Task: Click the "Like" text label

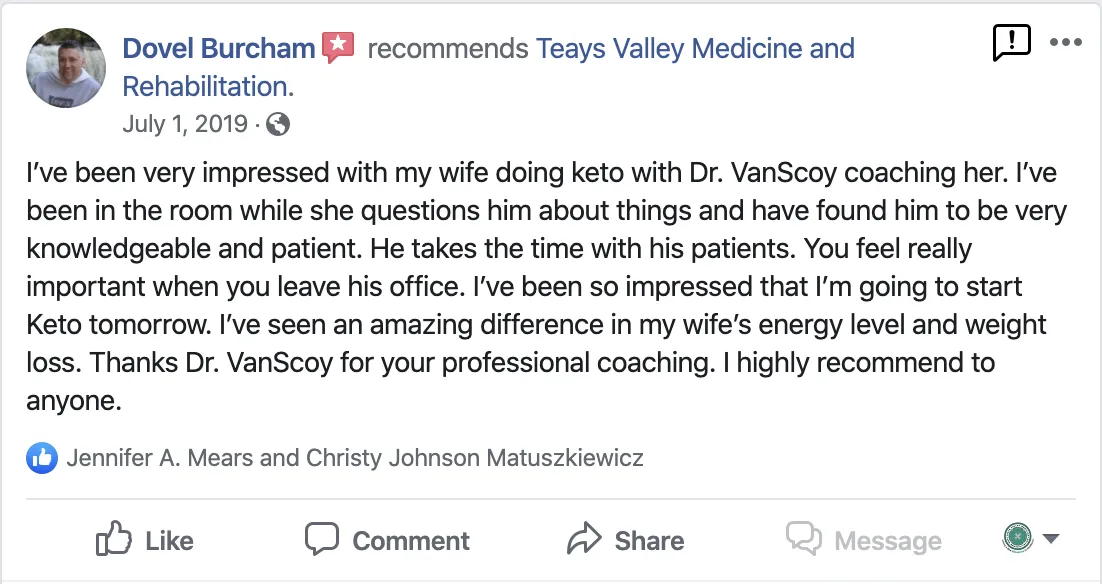Action: point(169,541)
